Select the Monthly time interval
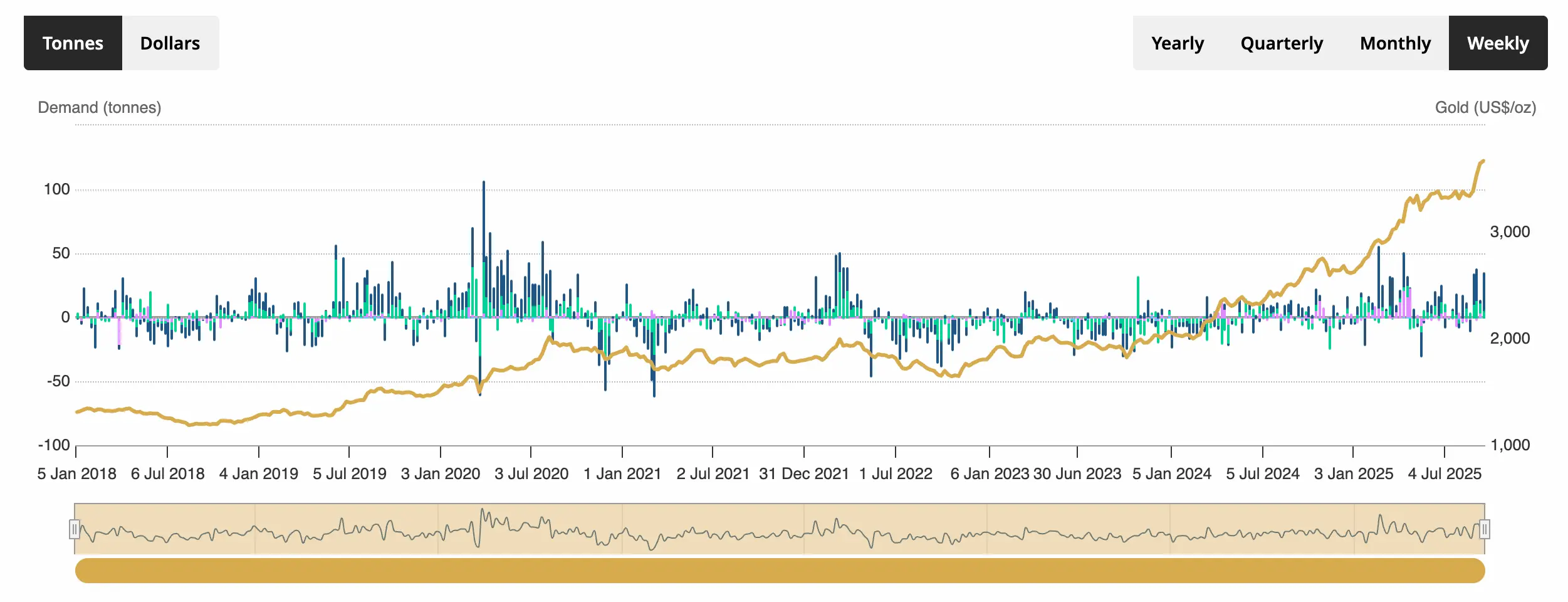 click(1395, 43)
